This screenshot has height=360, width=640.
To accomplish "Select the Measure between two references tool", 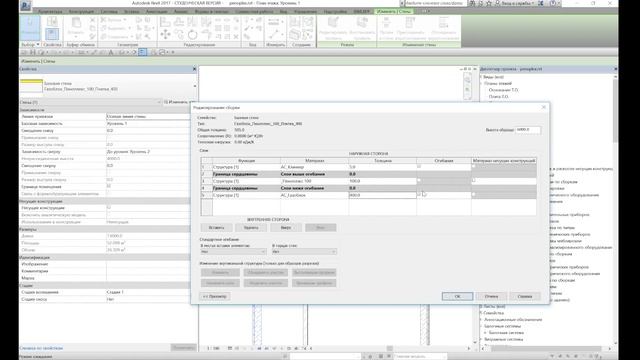I will click(274, 22).
